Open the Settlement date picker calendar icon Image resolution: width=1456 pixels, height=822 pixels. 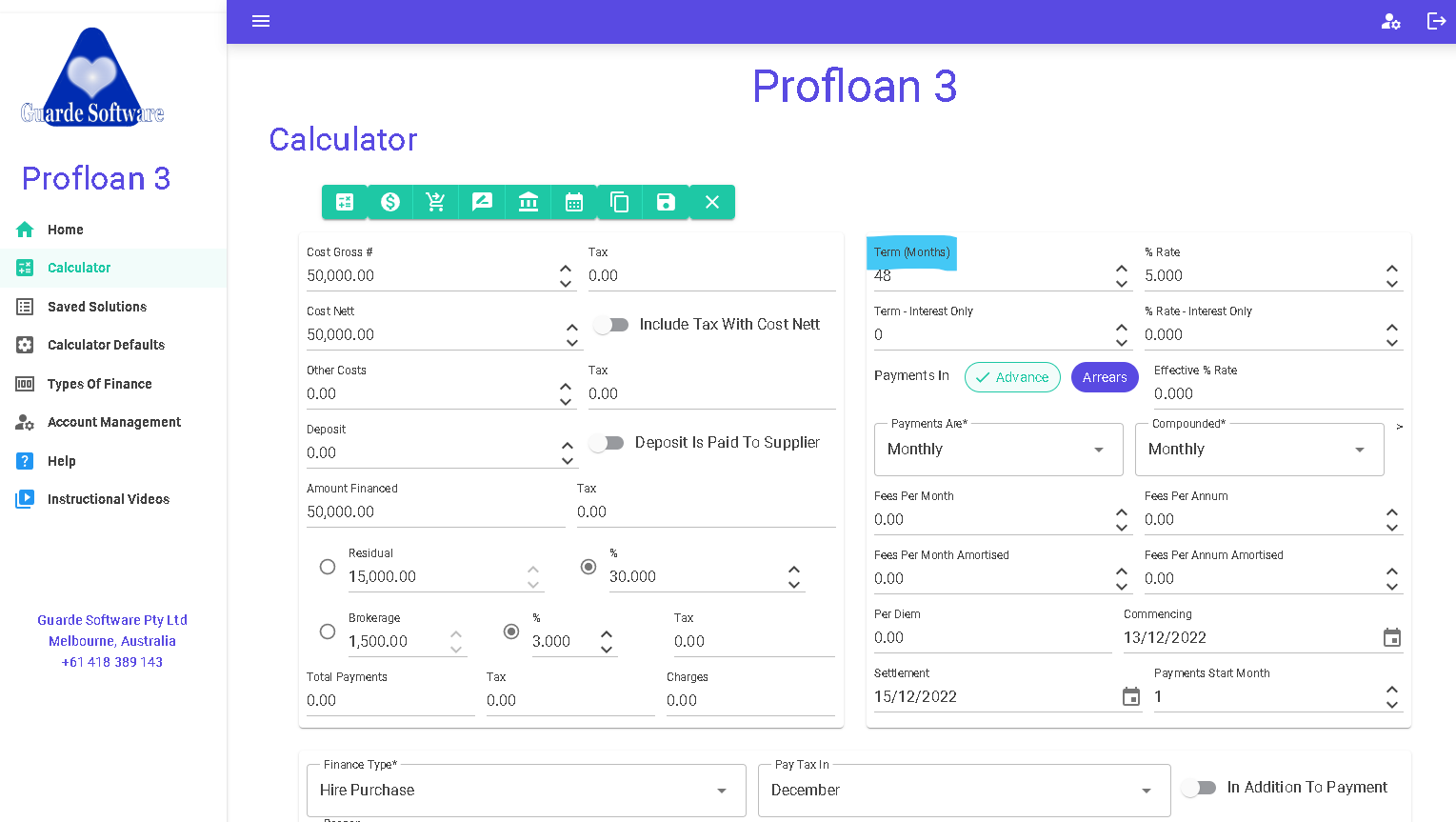(1131, 696)
